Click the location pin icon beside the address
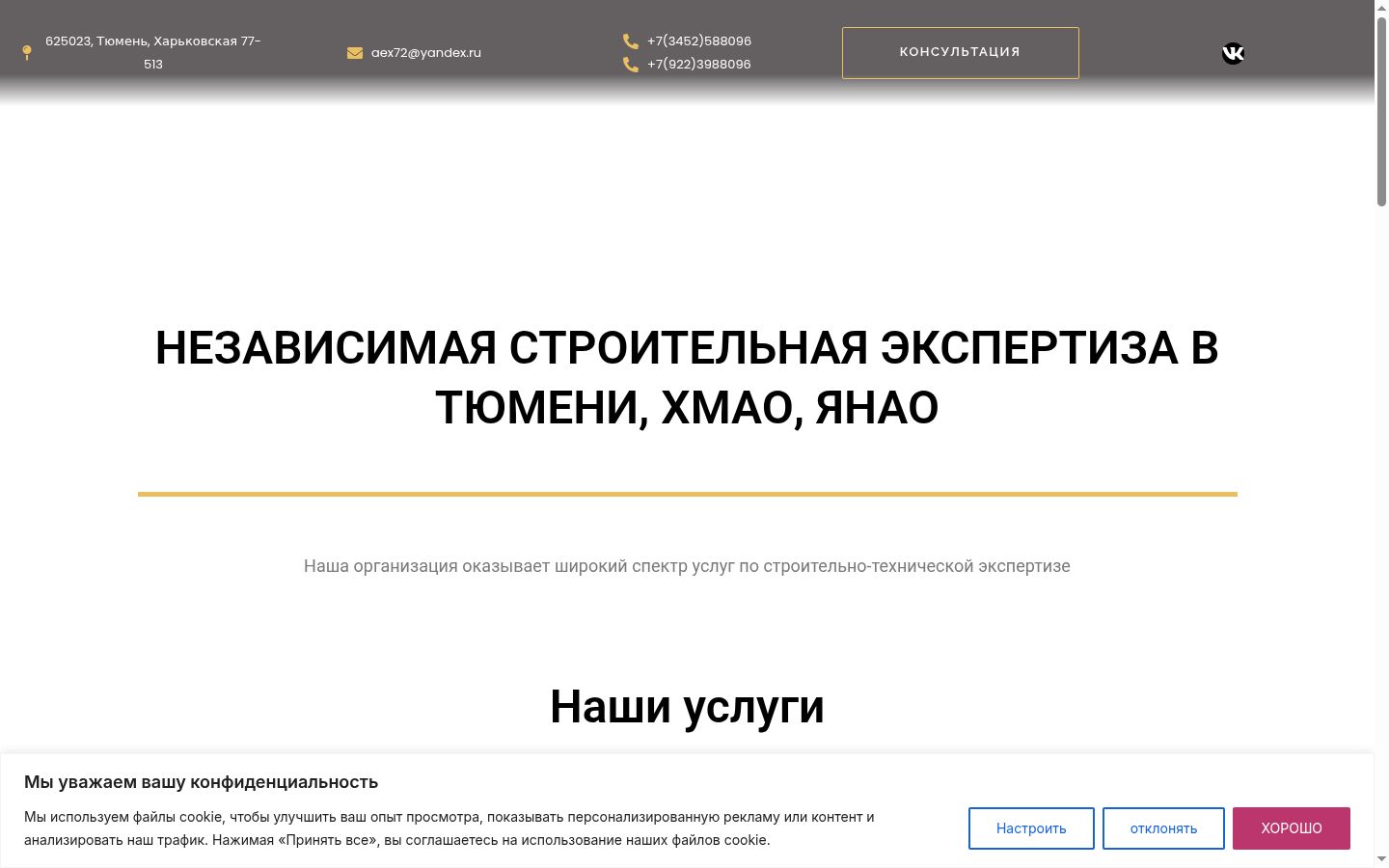Viewport: 1389px width, 868px height. (27, 53)
